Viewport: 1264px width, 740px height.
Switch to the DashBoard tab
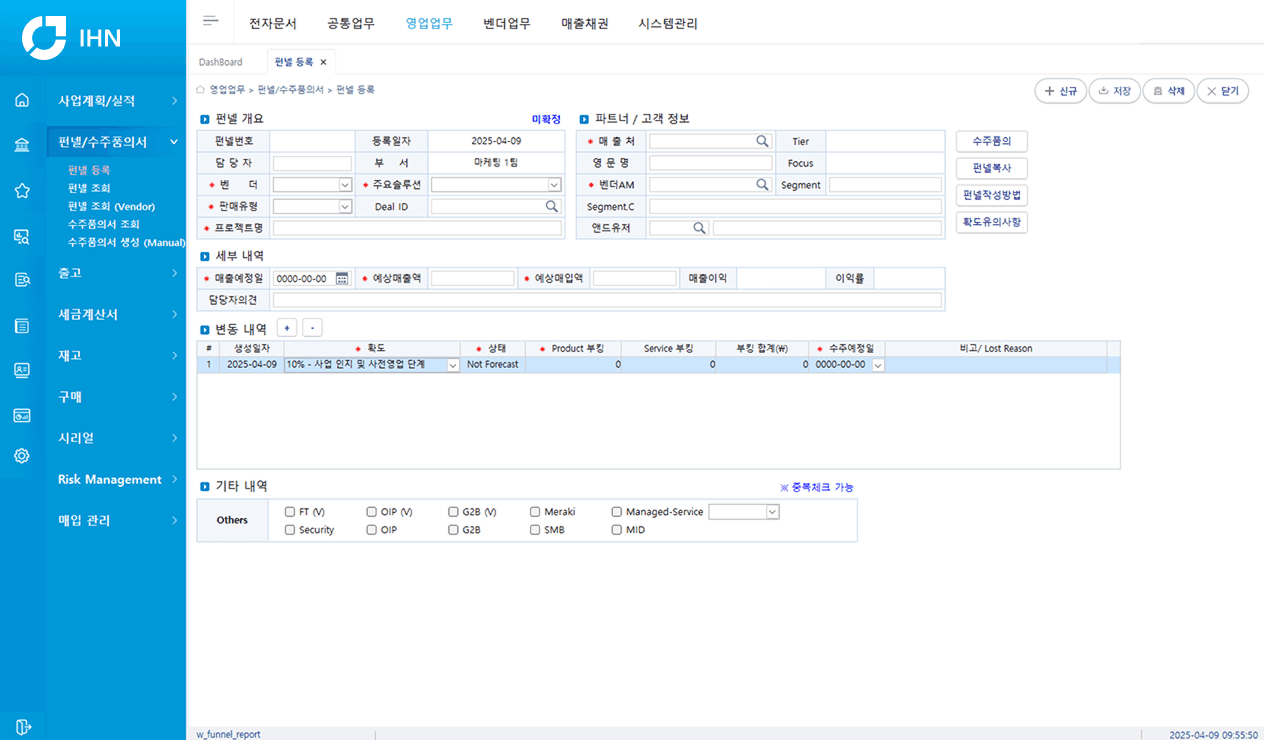coord(220,62)
